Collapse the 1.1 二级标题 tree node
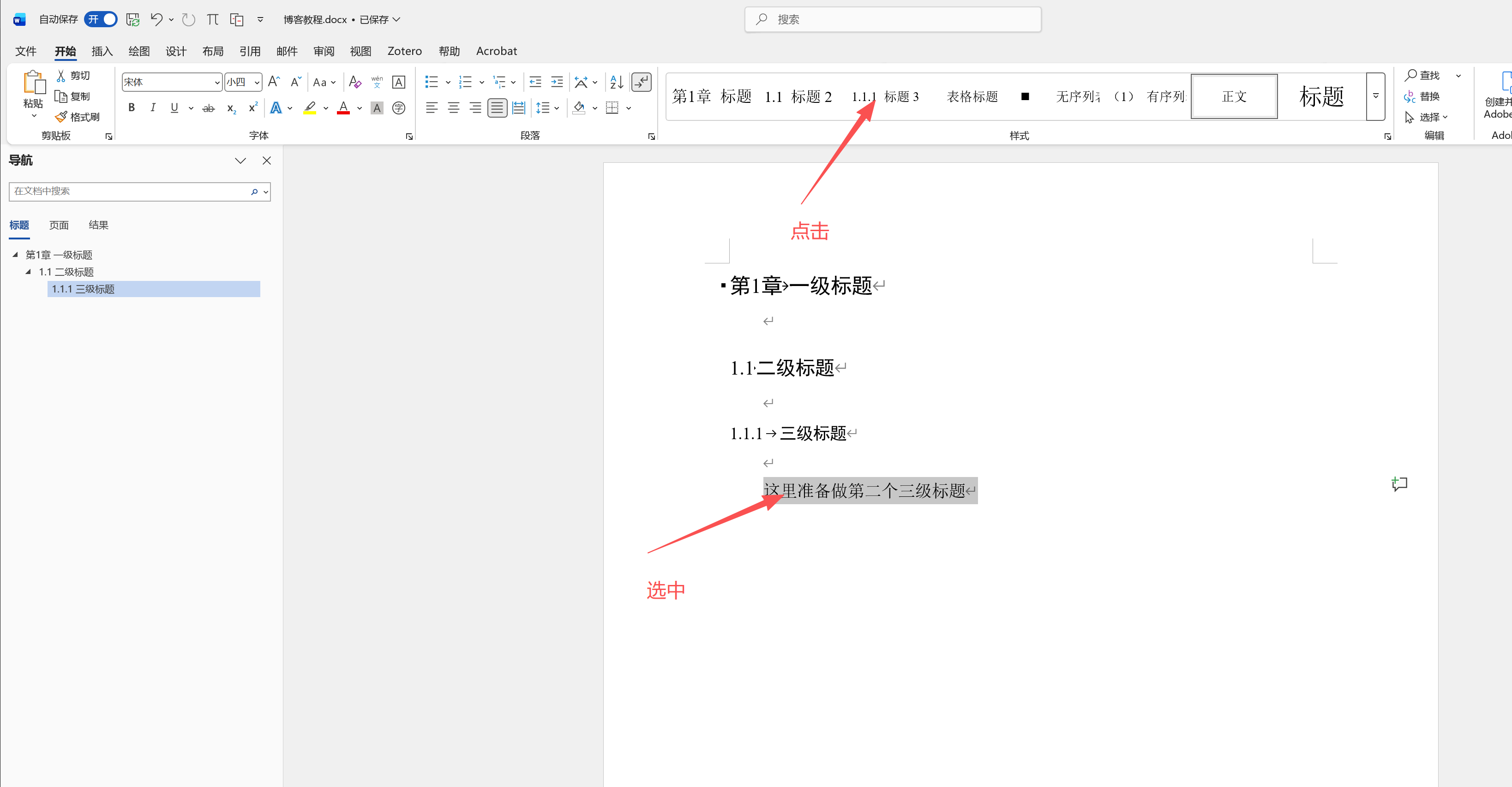Image resolution: width=1512 pixels, height=787 pixels. tap(28, 272)
